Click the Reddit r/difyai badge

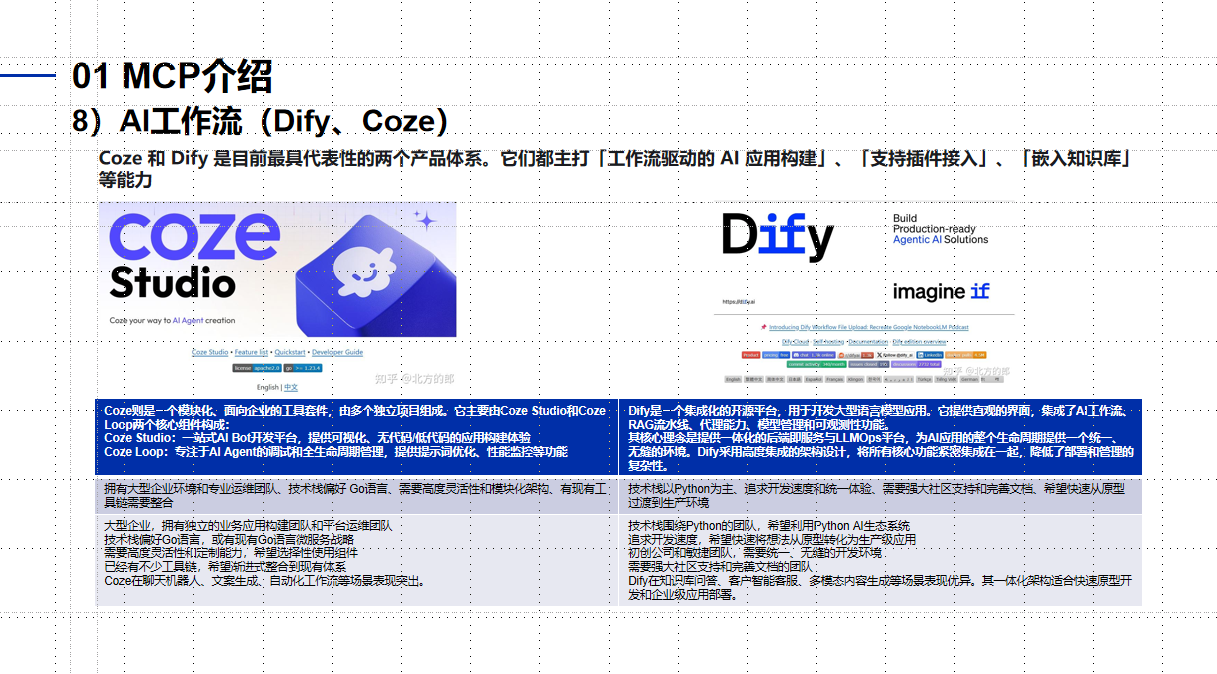point(856,355)
